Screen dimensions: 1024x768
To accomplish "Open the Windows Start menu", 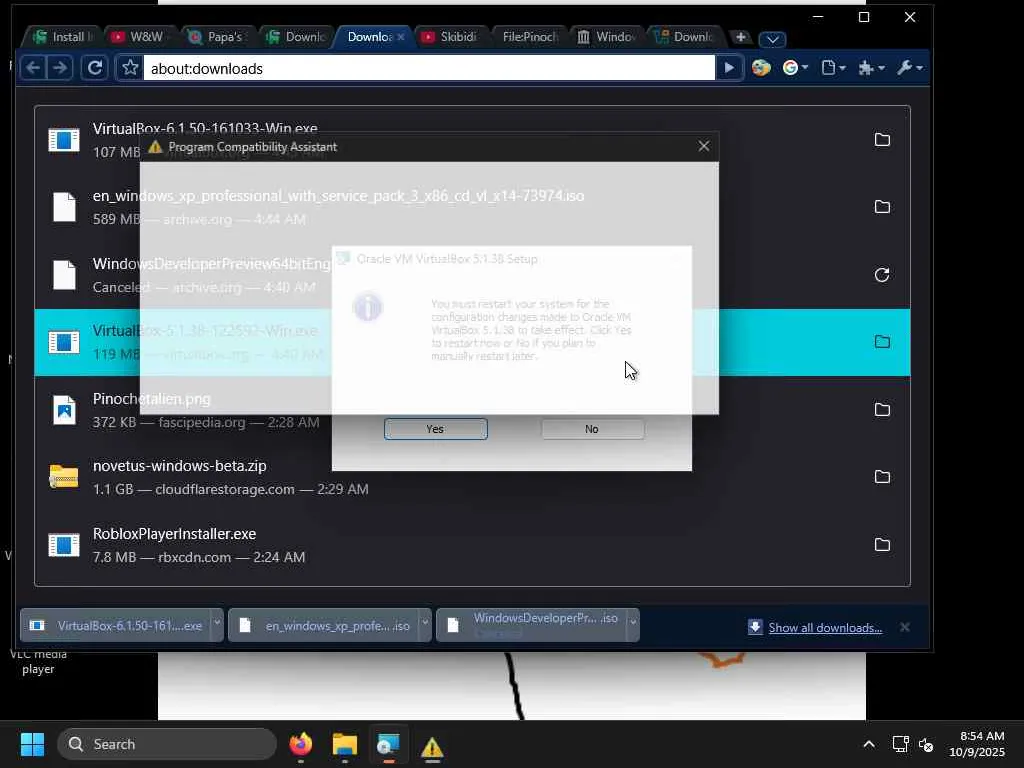I will coord(32,744).
